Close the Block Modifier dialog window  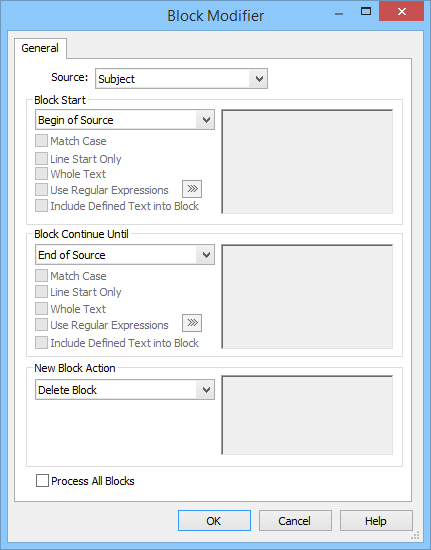pyautogui.click(x=401, y=12)
